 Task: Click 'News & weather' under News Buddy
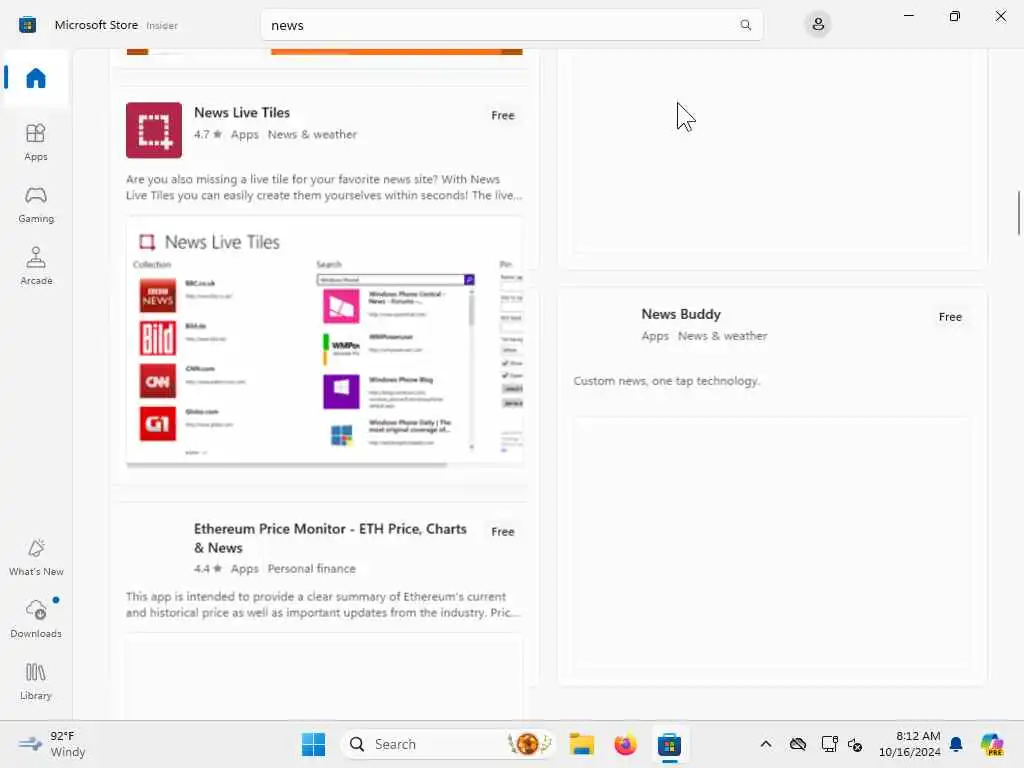(x=722, y=336)
